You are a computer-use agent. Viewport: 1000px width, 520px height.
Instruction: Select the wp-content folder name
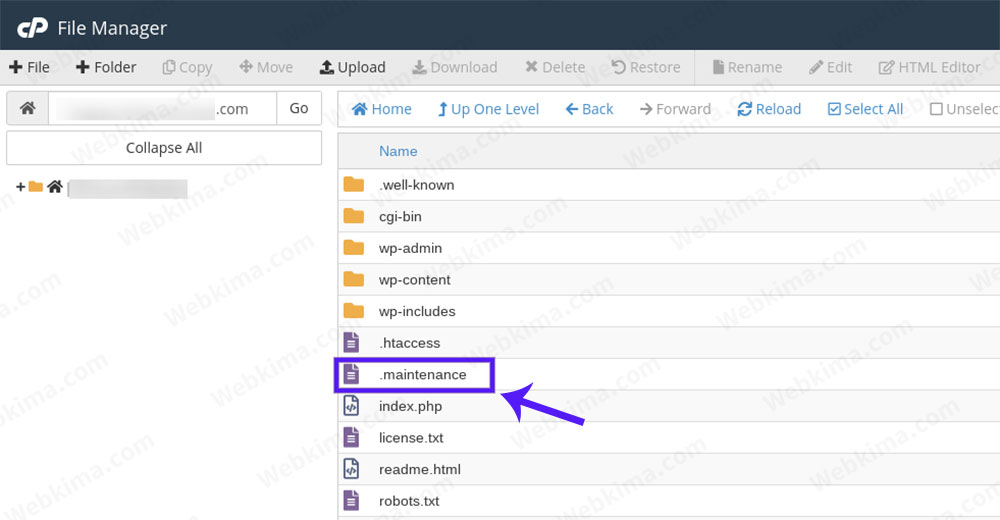(415, 279)
